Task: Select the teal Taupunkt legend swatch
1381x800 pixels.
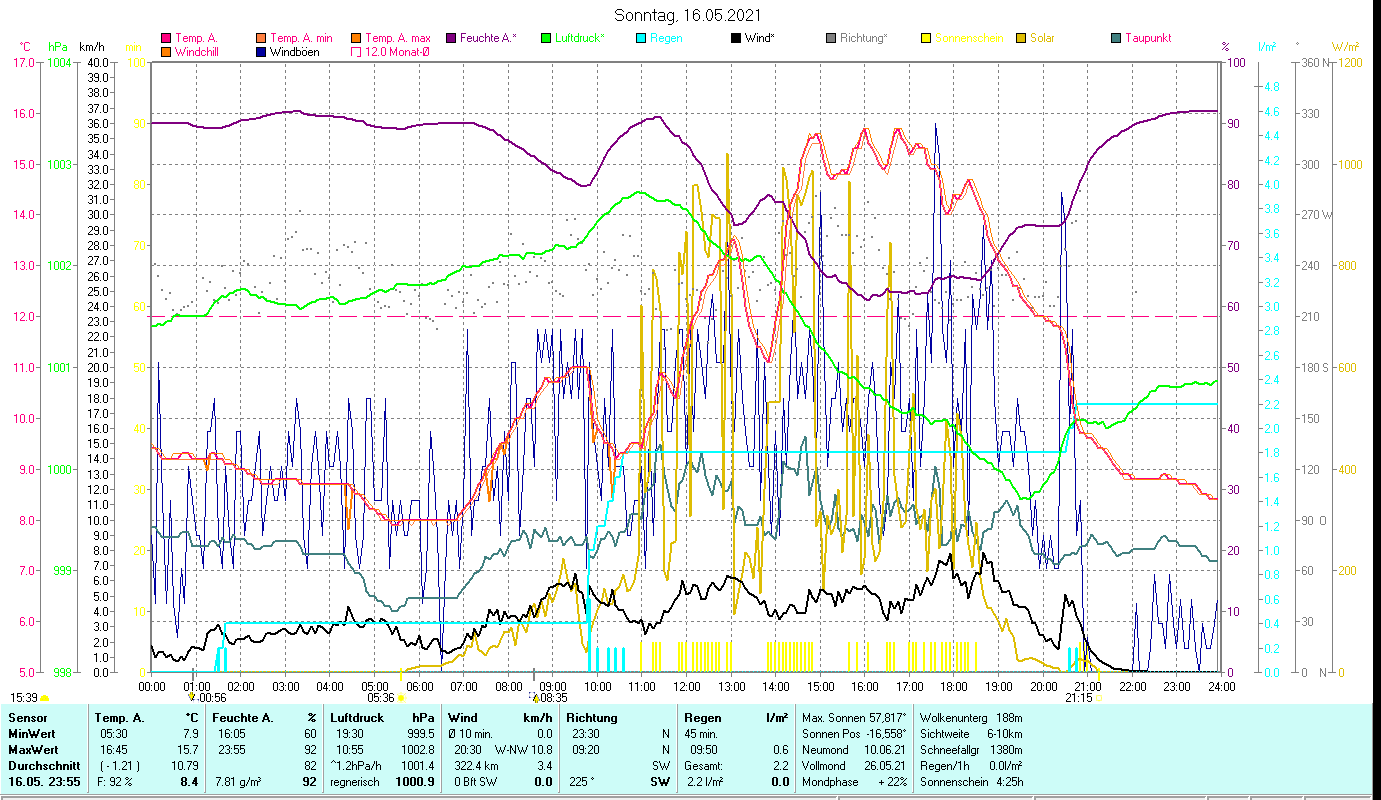Action: click(x=1116, y=39)
